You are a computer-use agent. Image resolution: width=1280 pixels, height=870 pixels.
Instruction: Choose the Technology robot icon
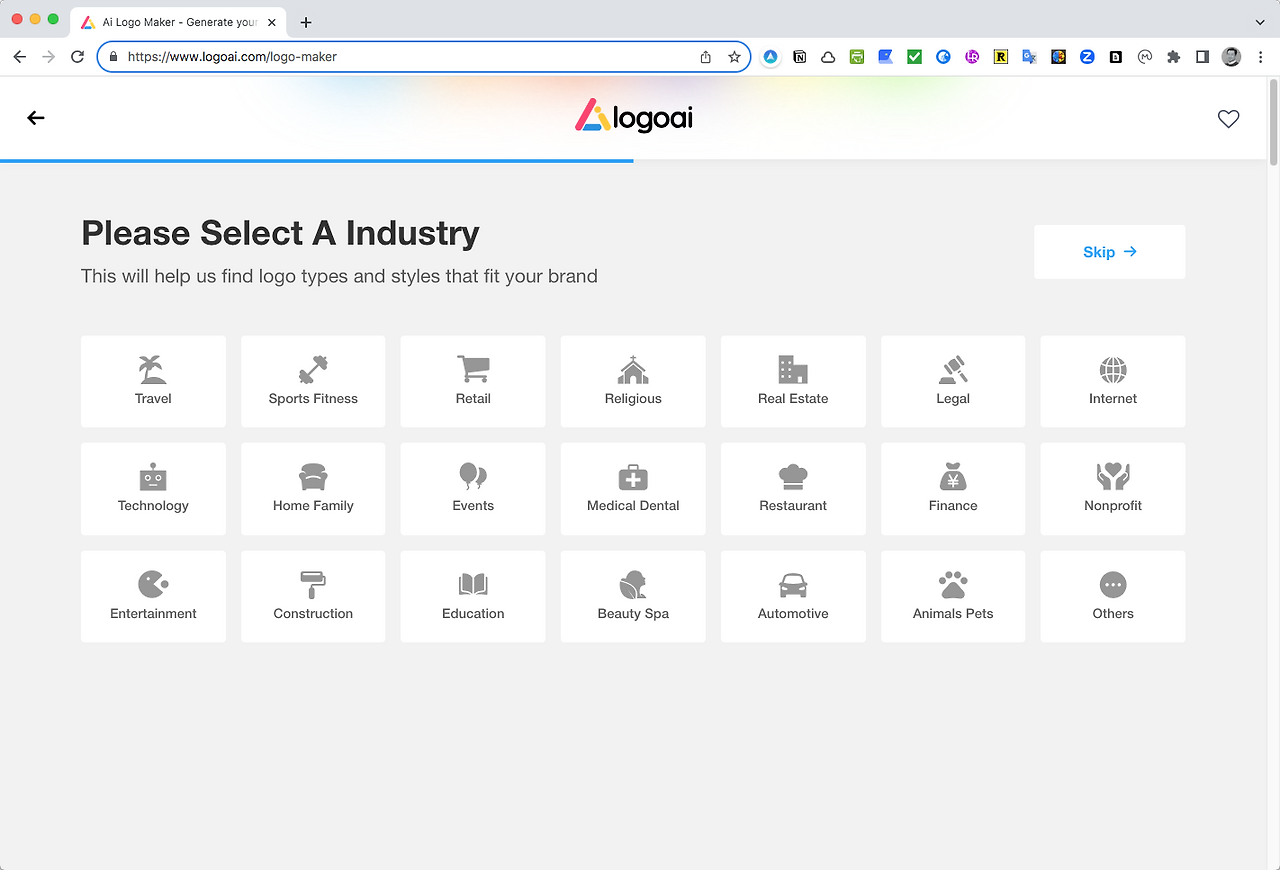pos(153,477)
